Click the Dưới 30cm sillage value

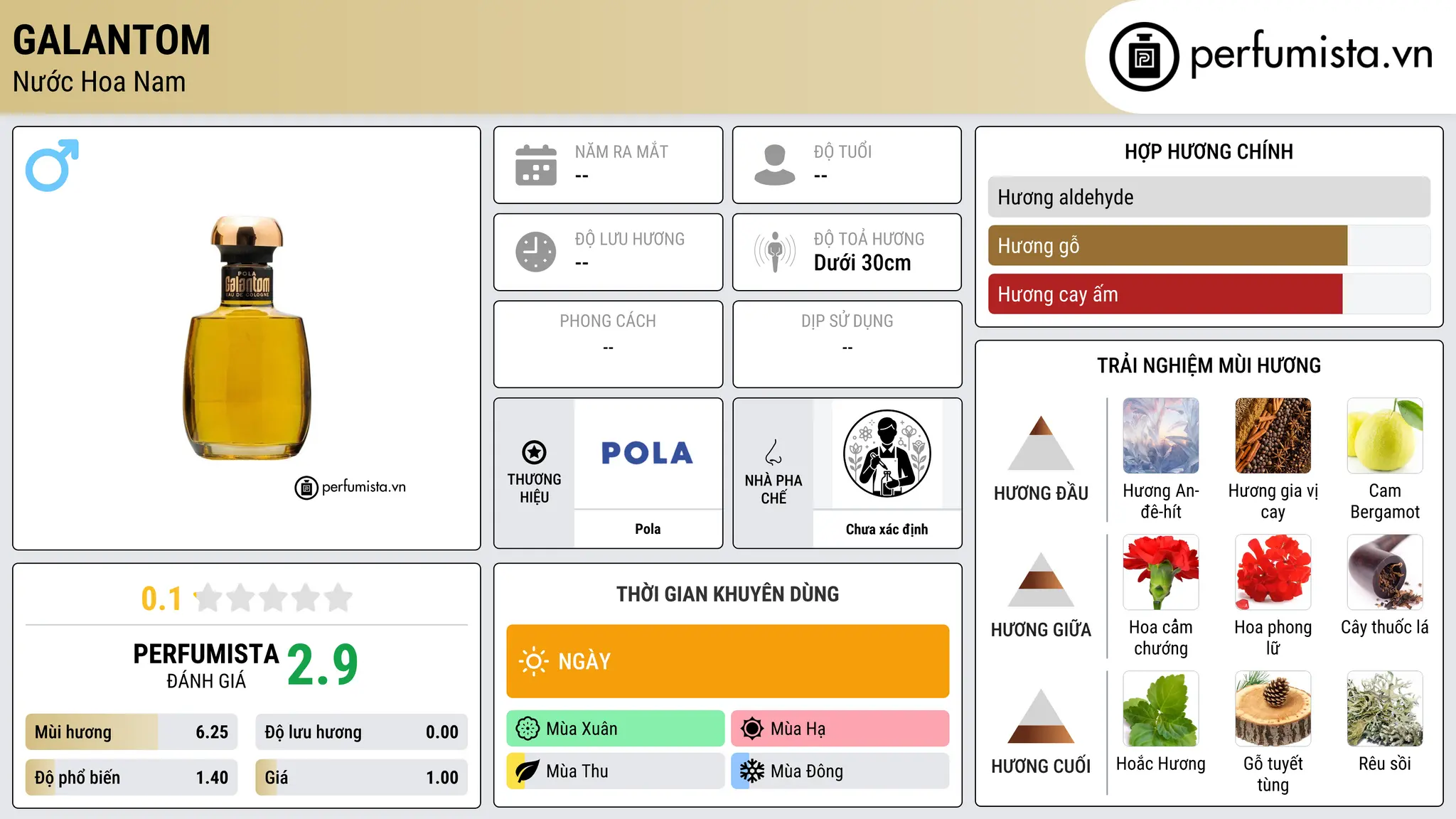click(x=862, y=263)
